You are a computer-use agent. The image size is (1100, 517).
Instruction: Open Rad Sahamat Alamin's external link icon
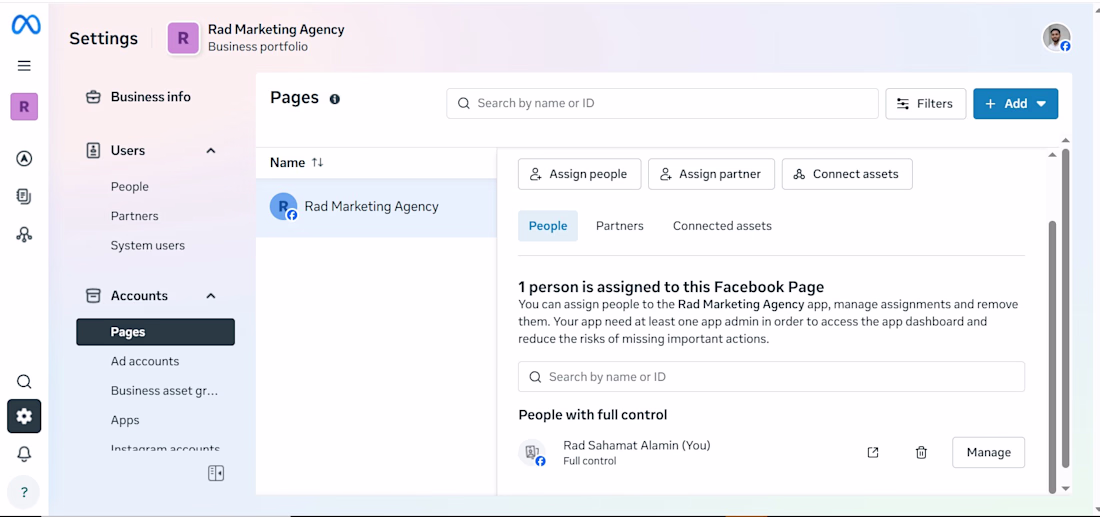pos(873,452)
